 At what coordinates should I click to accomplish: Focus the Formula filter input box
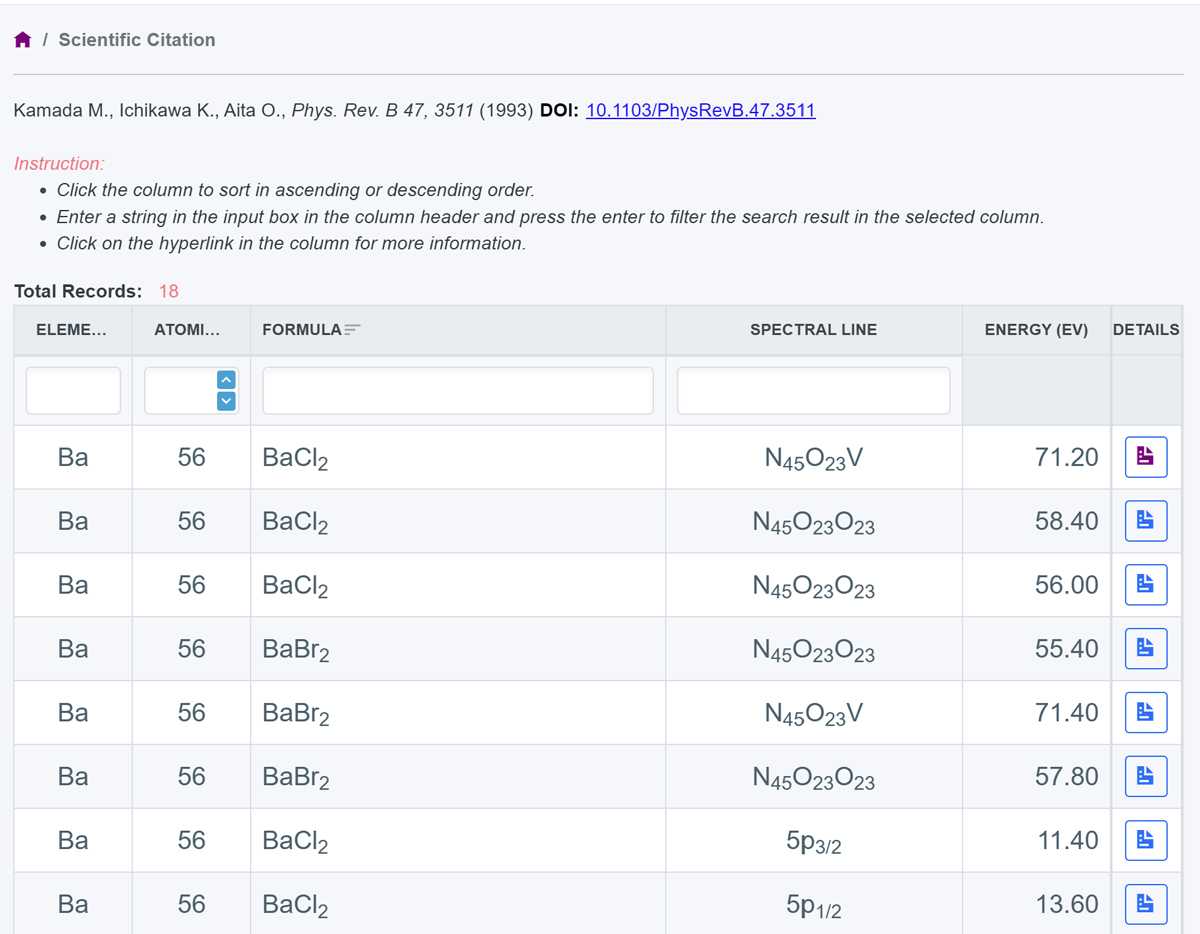[x=458, y=390]
